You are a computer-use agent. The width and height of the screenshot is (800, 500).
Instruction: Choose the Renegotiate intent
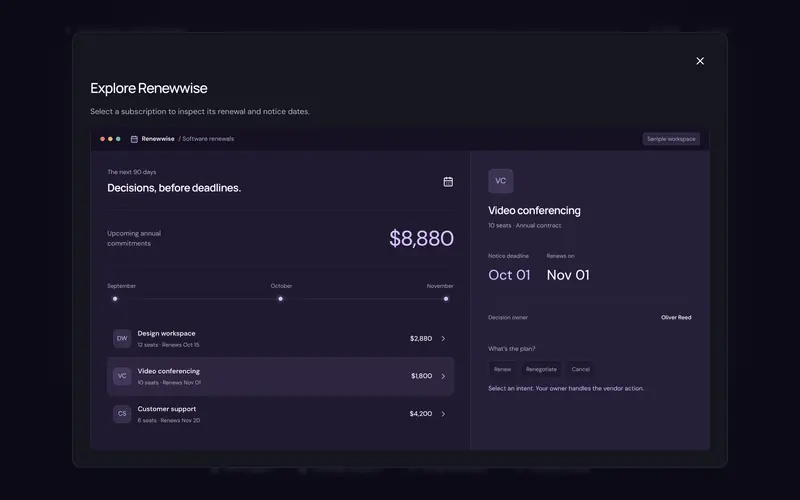coord(541,369)
